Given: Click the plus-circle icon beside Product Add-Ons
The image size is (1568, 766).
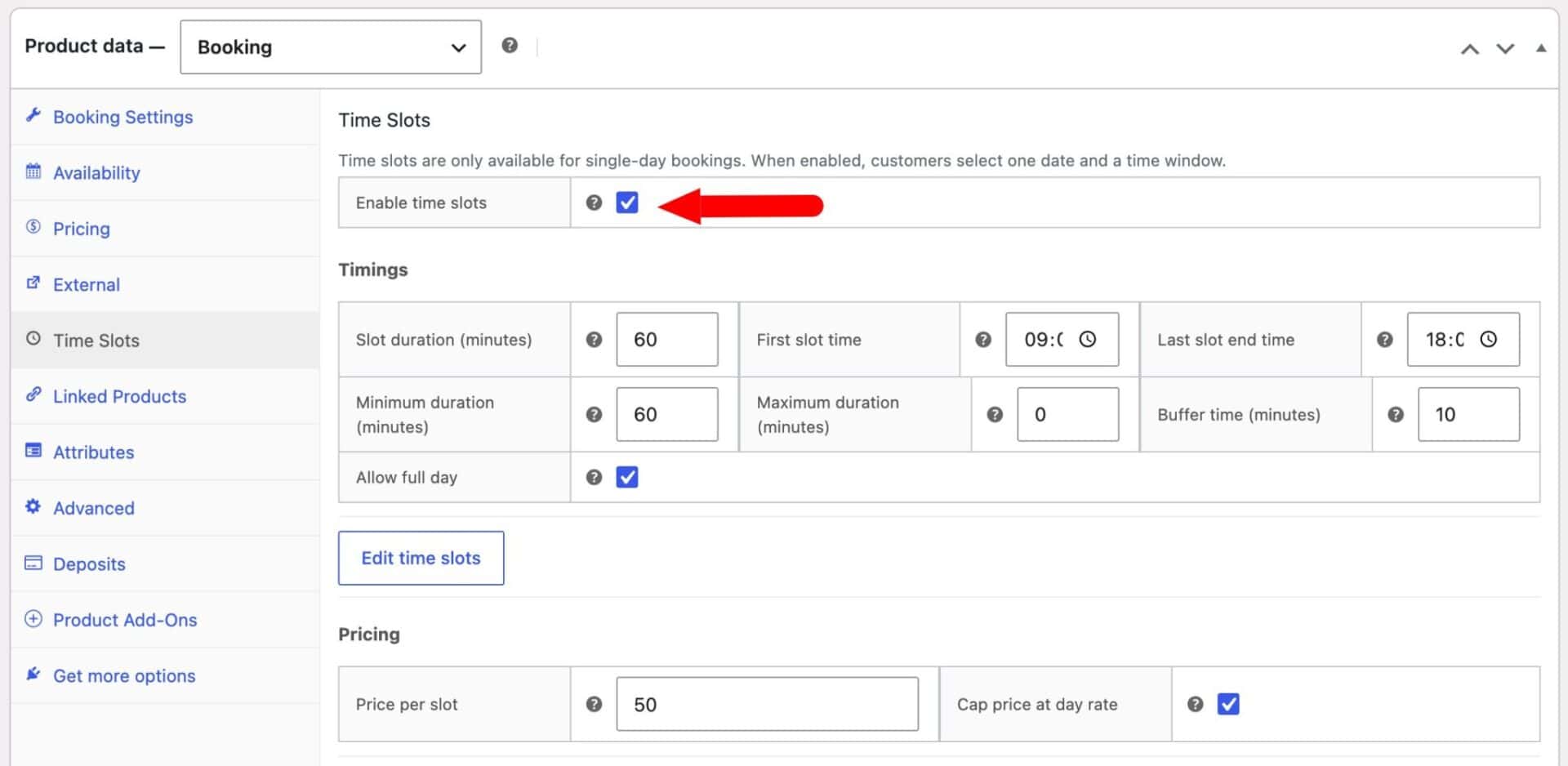Looking at the screenshot, I should pos(33,618).
